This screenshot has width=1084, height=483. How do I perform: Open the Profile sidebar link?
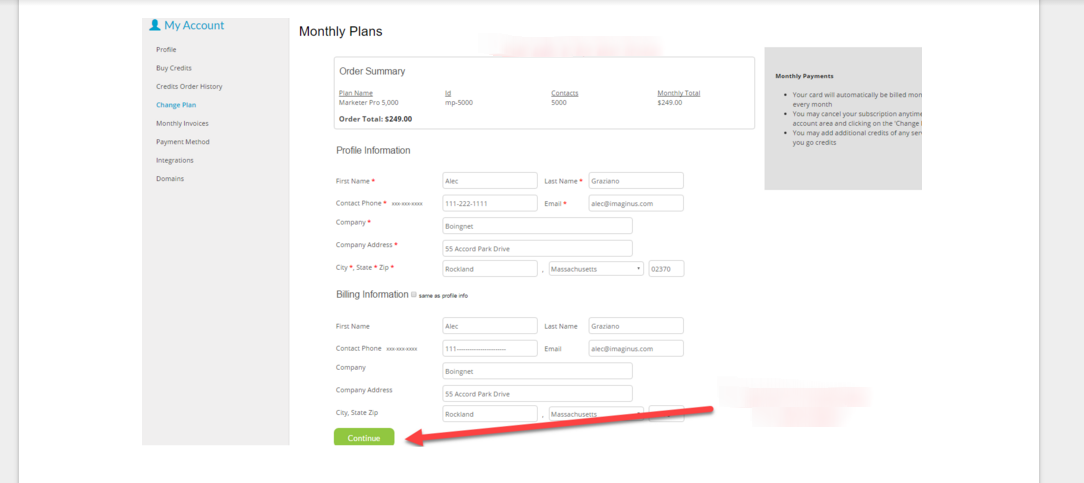(166, 50)
